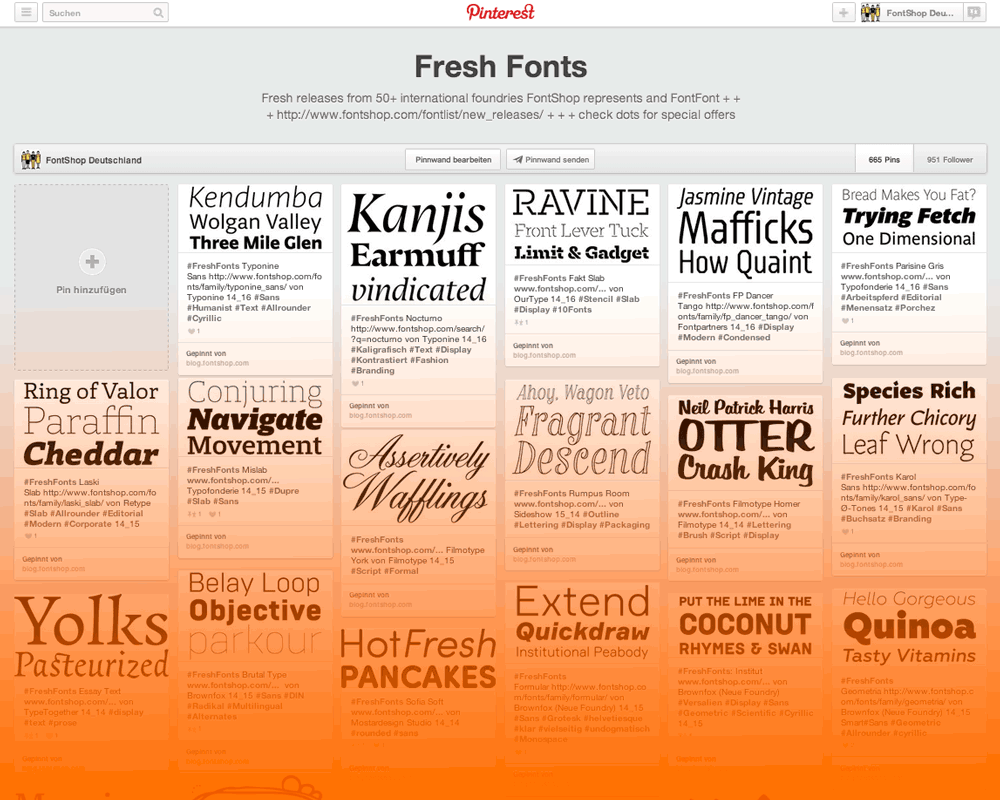Open the Jasmine Vintage Mafficks pin image
This screenshot has width=1000, height=800.
coord(745,233)
